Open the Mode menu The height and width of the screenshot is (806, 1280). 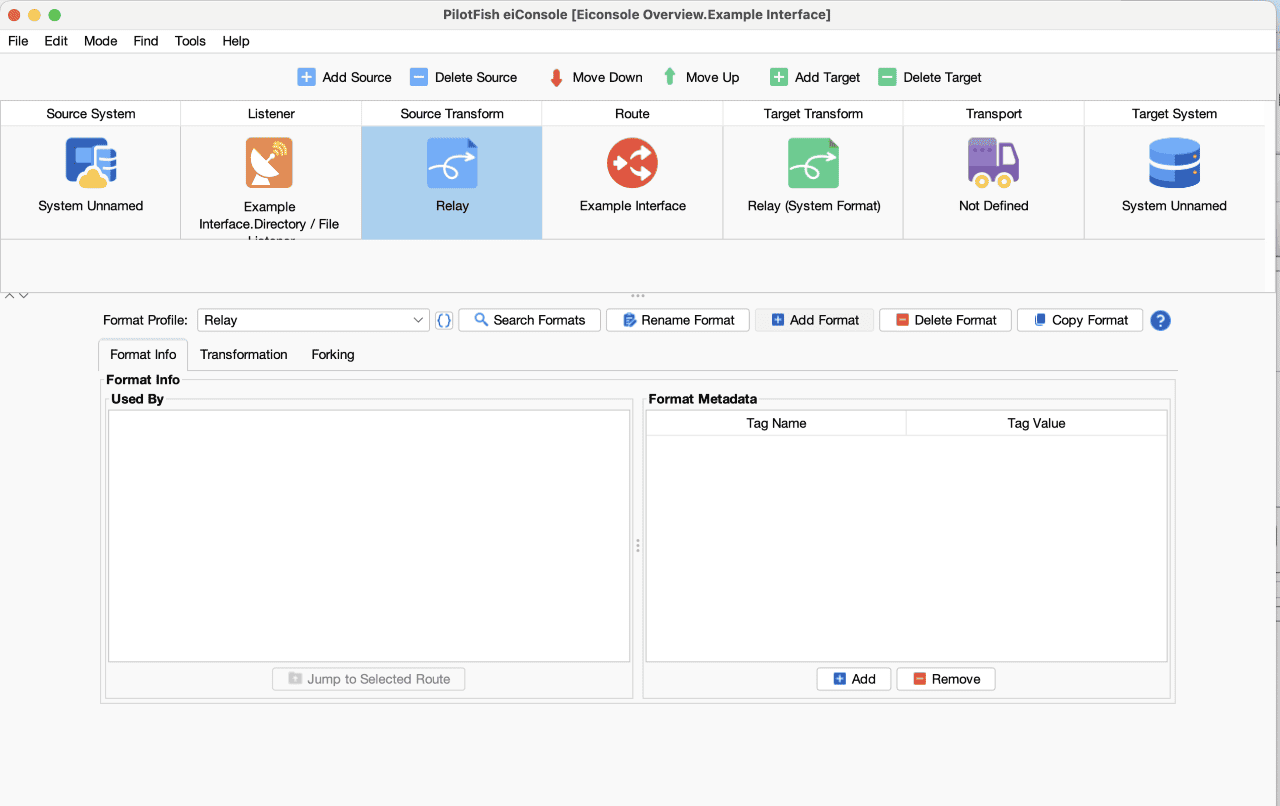pyautogui.click(x=100, y=41)
